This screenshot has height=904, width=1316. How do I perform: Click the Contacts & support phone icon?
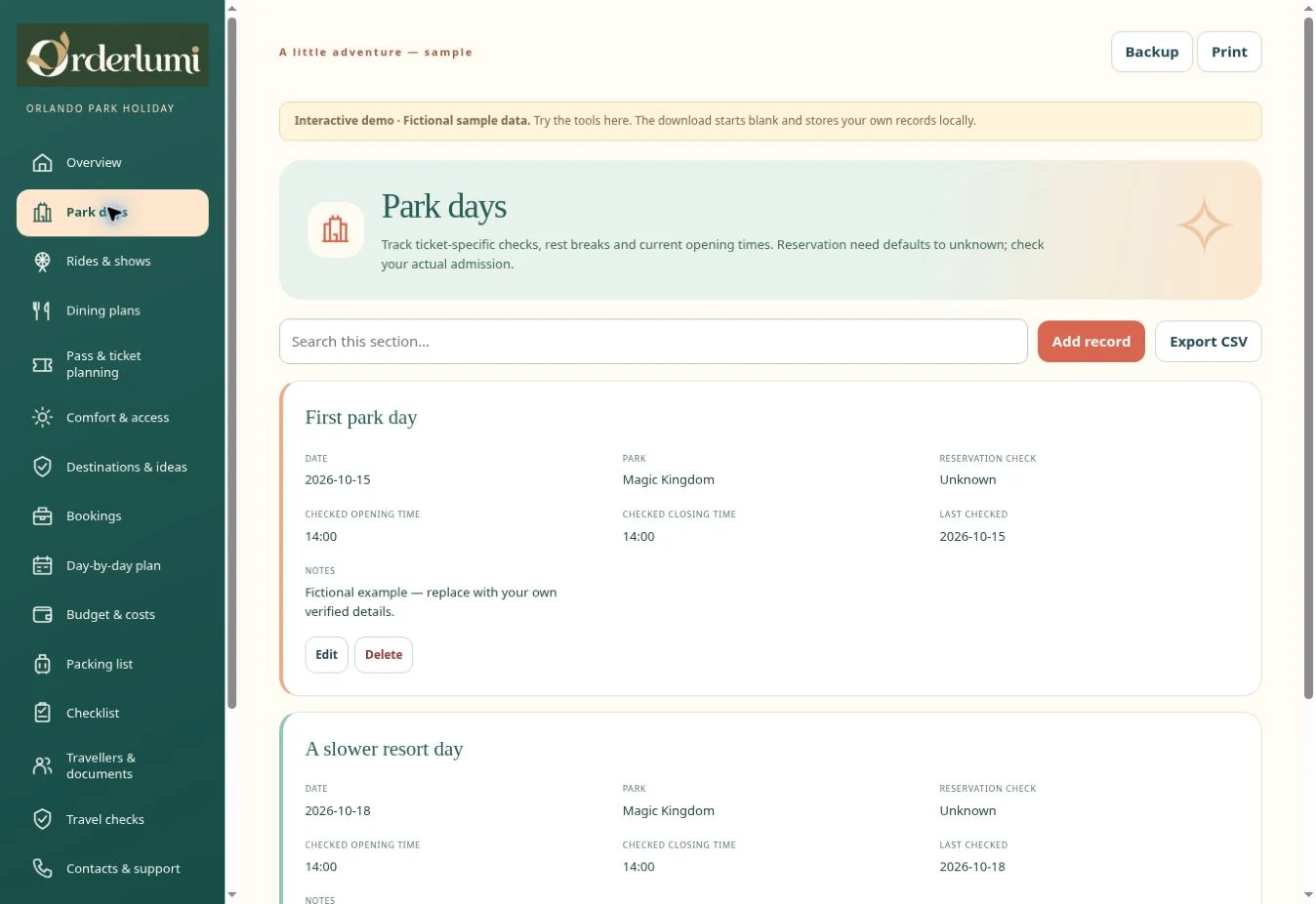[x=42, y=868]
